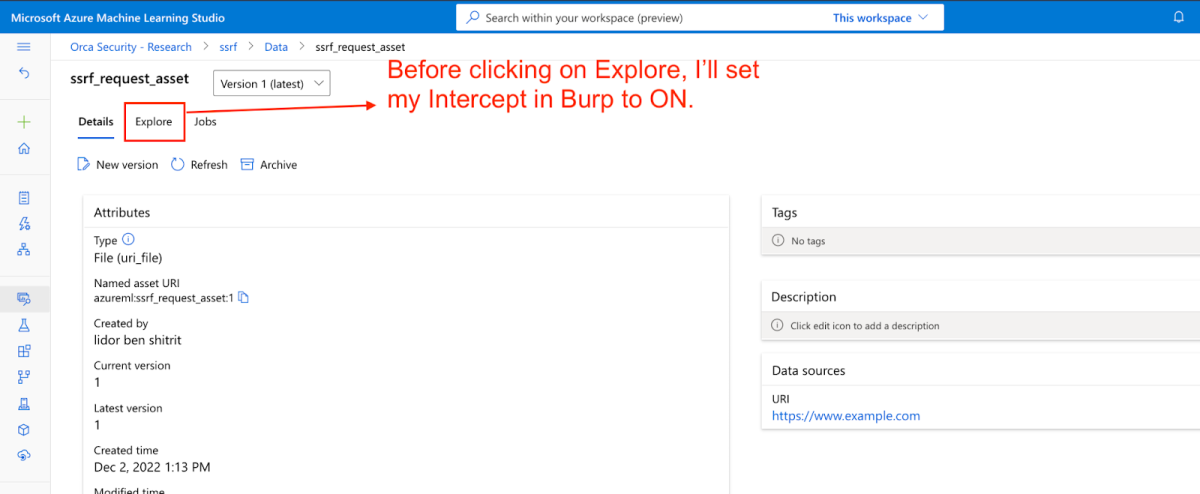The height and width of the screenshot is (494, 1200).
Task: Open the notifications bell icon
Action: coord(1178,18)
